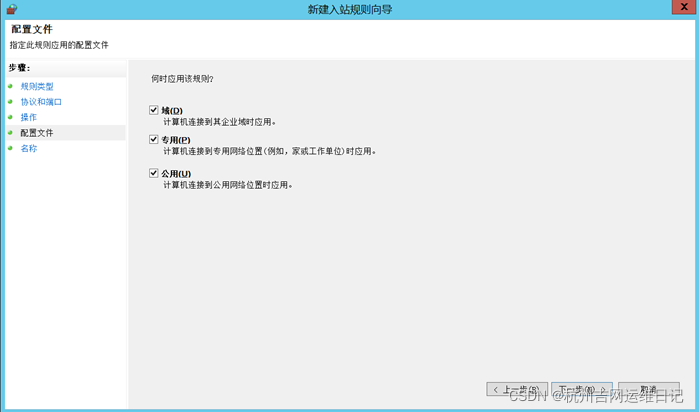
Task: Click the firewall wizard title bar icon
Action: point(12,9)
